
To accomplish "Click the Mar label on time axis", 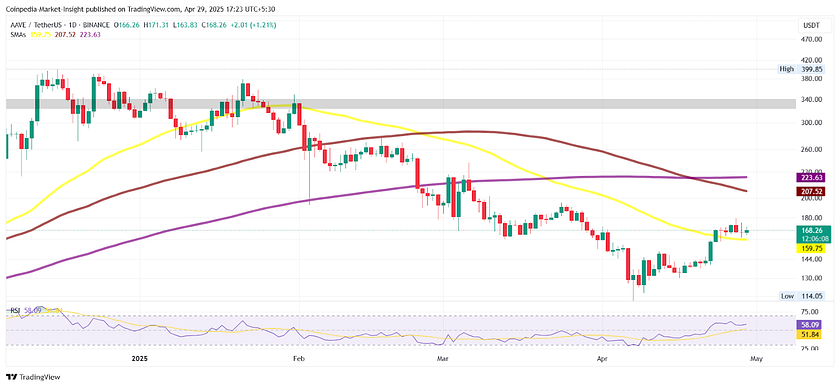I will click(x=442, y=358).
